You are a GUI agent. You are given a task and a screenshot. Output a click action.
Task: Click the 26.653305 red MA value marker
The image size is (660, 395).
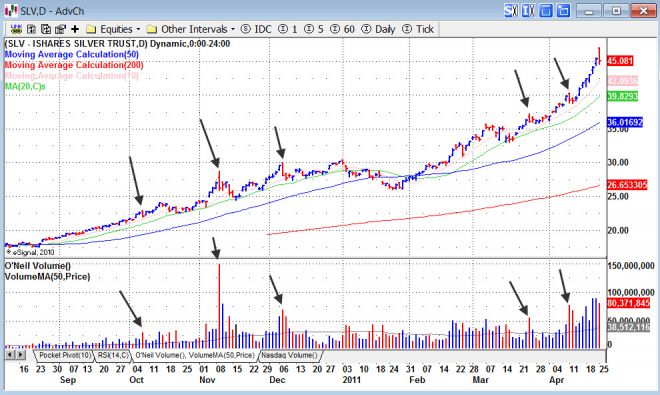[x=627, y=184]
